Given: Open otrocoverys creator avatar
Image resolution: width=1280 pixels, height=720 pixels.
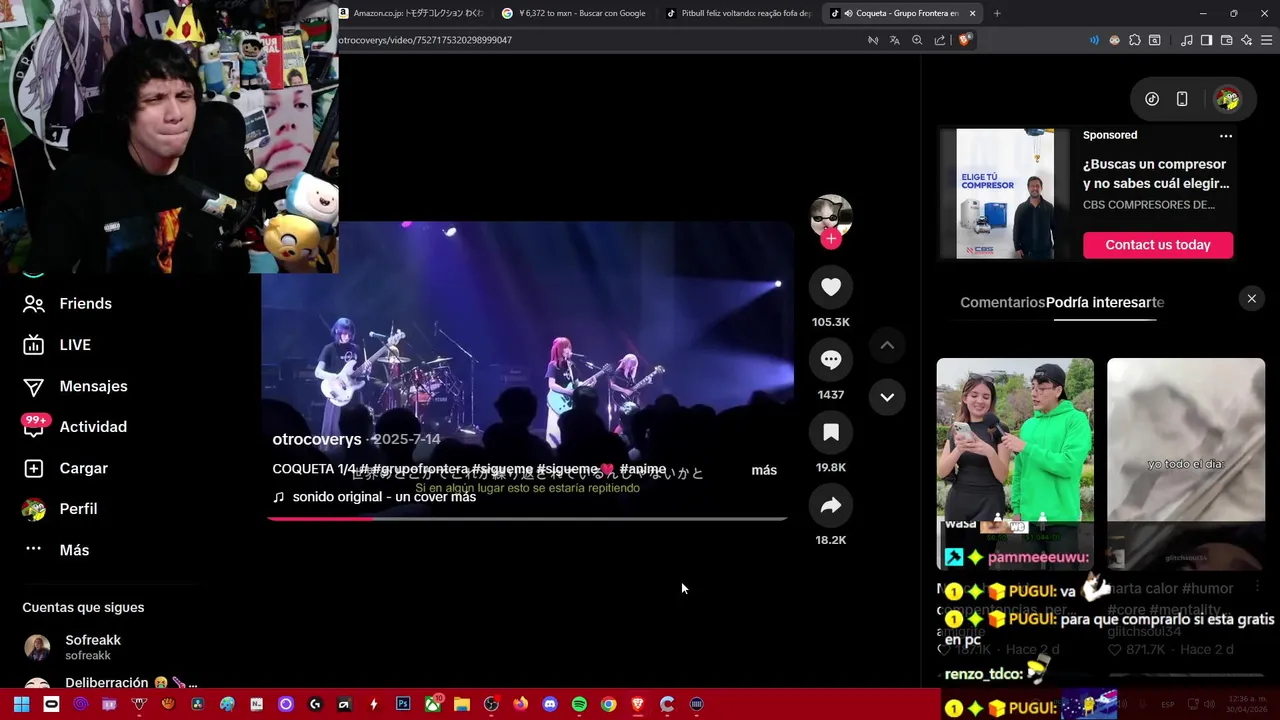Looking at the screenshot, I should tap(831, 215).
